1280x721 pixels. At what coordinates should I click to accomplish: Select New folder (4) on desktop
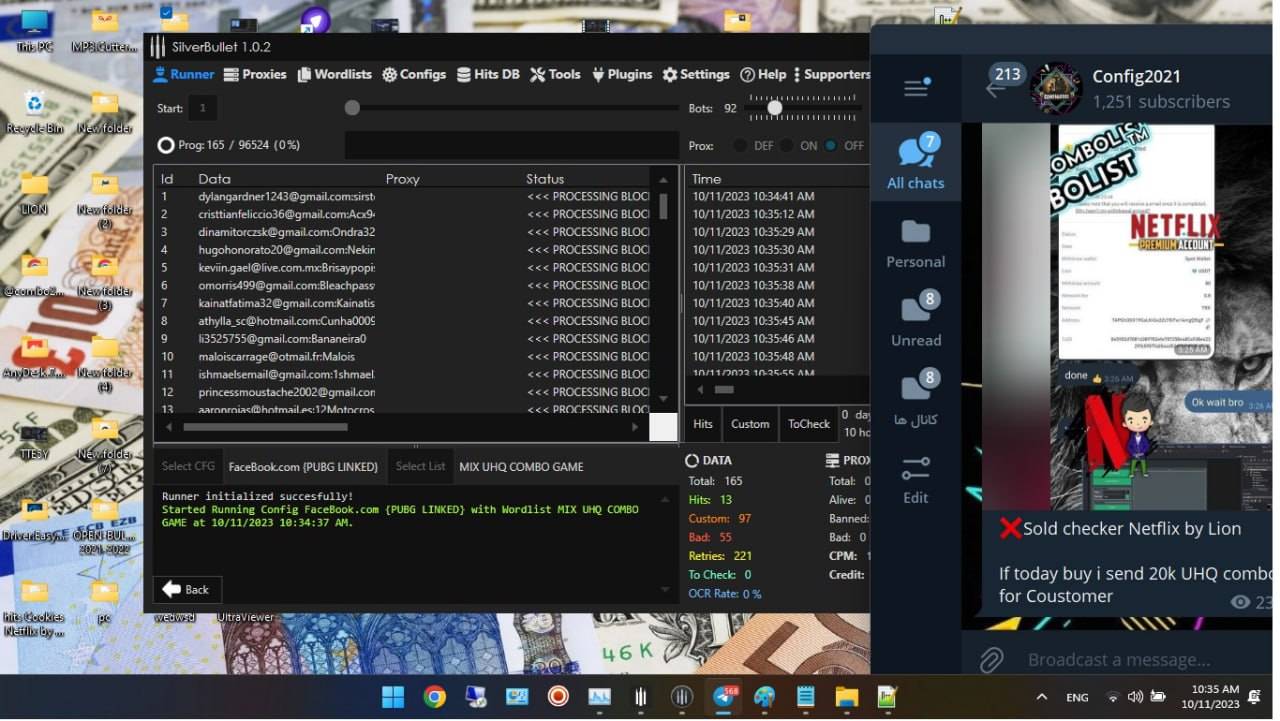click(x=104, y=362)
